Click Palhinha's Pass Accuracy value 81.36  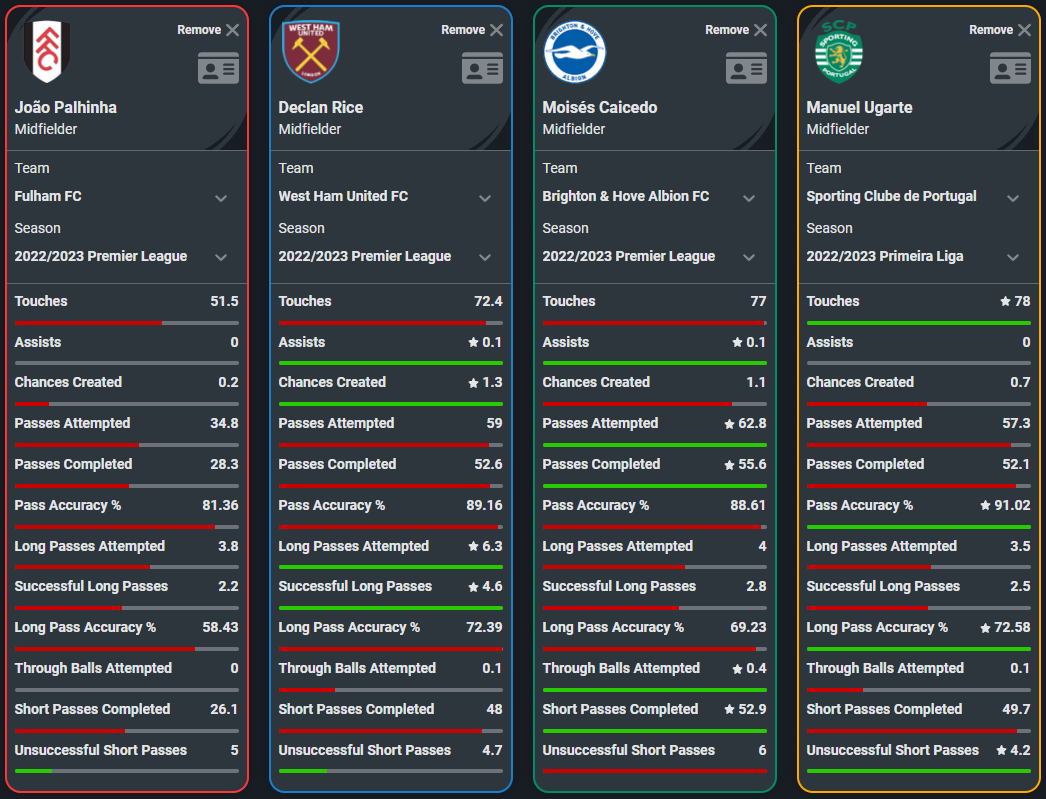click(220, 506)
